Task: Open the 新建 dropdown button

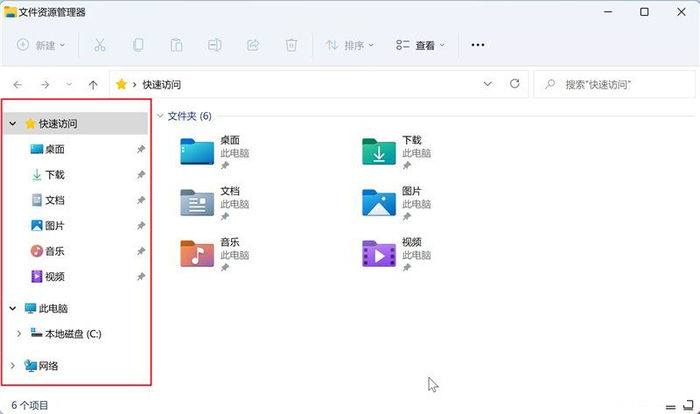Action: (x=41, y=45)
